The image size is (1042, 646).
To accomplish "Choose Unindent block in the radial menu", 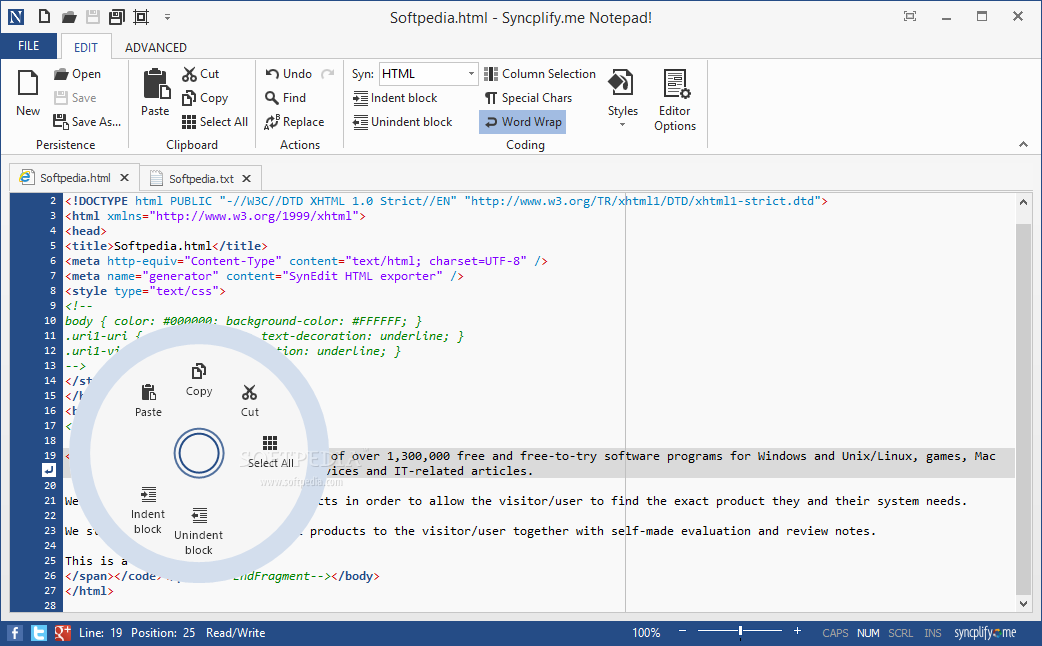I will tap(199, 531).
